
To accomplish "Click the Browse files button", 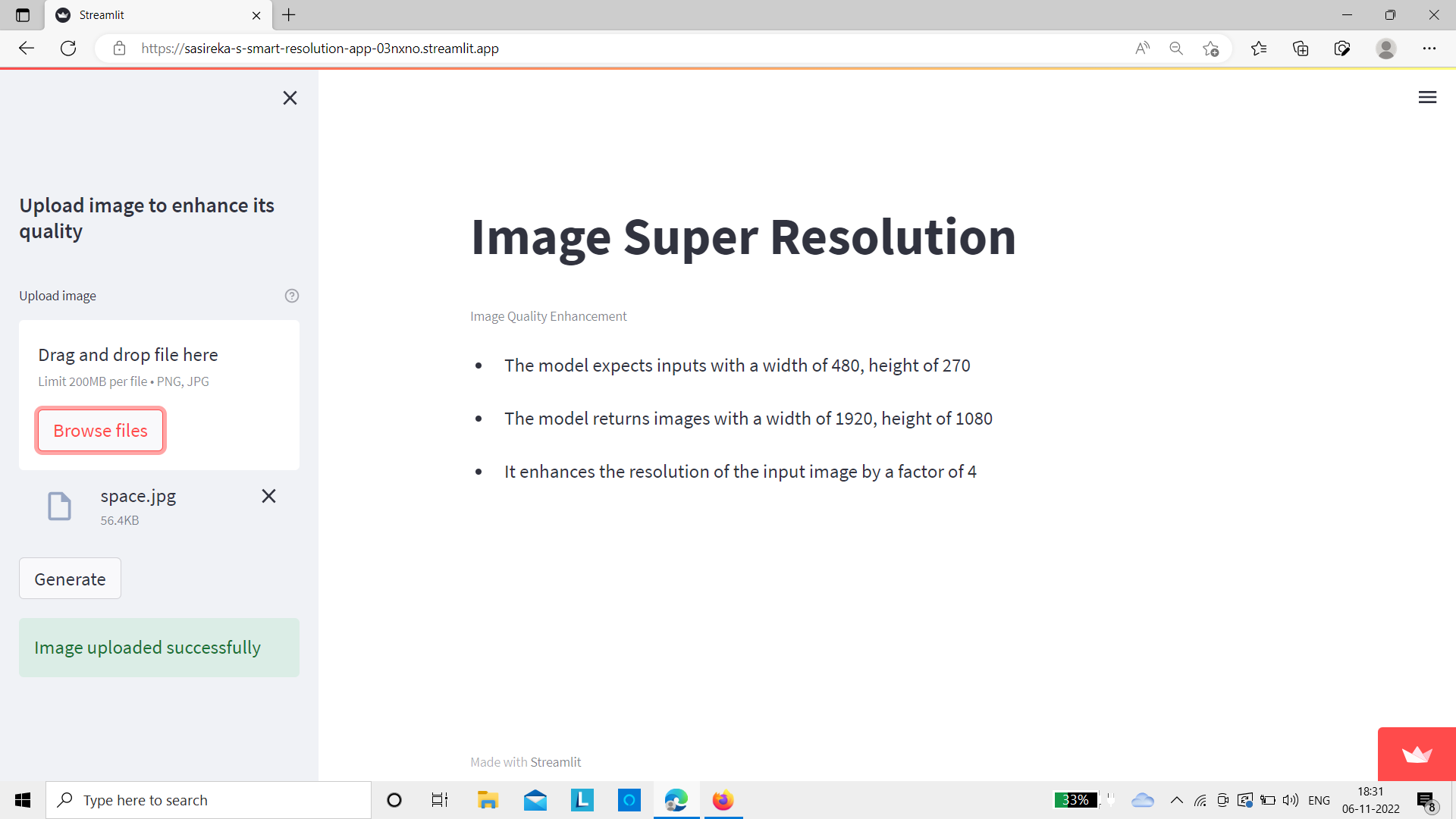I will coord(100,431).
